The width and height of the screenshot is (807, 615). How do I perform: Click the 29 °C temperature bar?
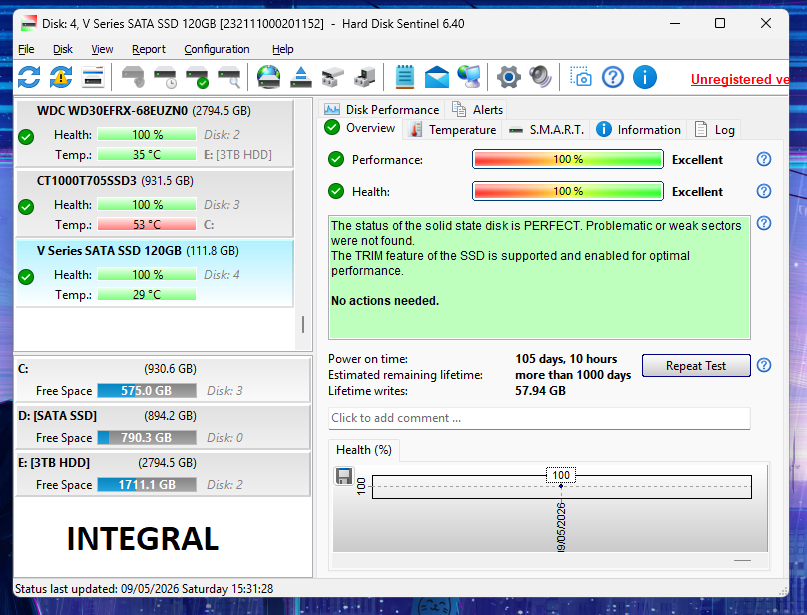click(x=147, y=295)
